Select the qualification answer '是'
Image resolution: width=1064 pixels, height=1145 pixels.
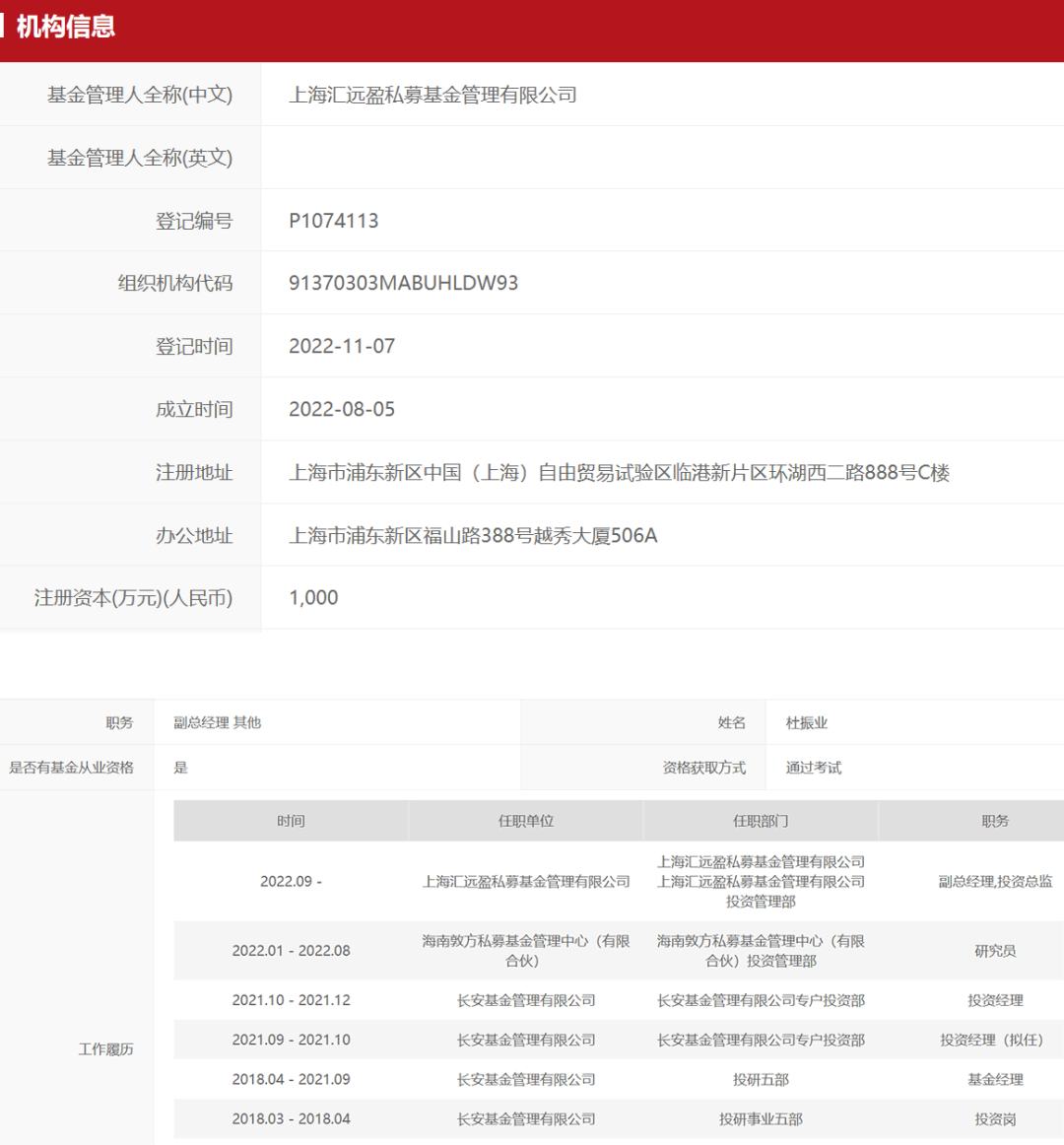point(181,768)
